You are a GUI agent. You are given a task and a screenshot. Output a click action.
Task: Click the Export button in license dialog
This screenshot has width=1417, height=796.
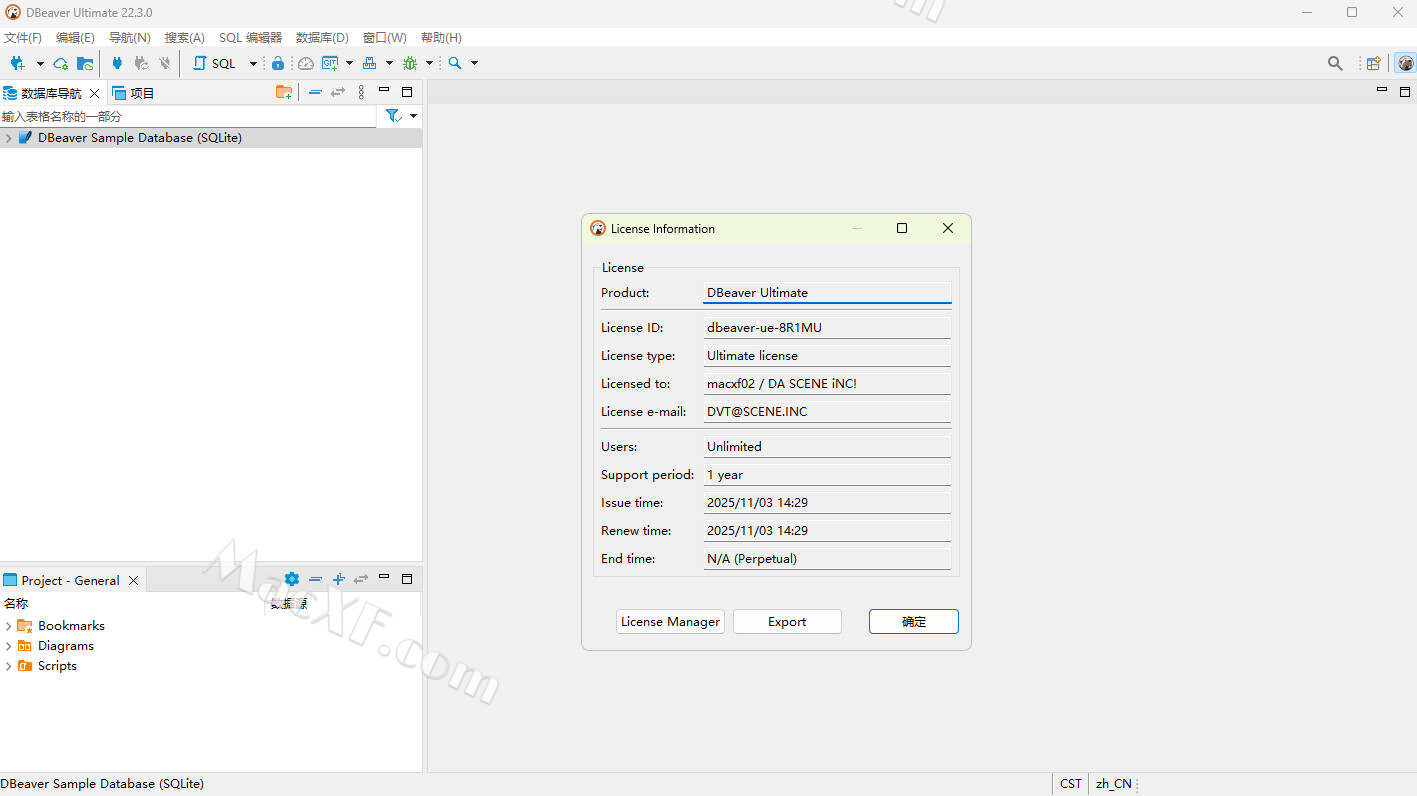point(787,621)
